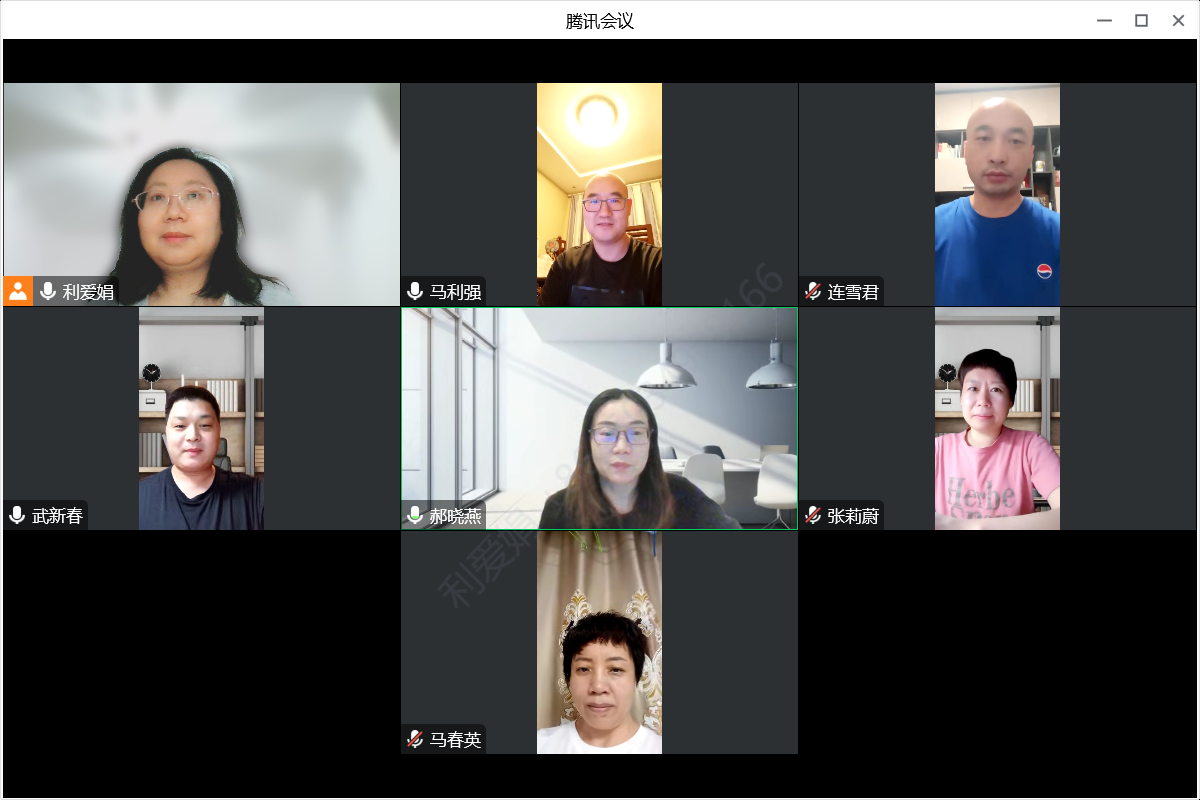
Task: Click 利爱娟's microphone icon
Action: tap(47, 292)
